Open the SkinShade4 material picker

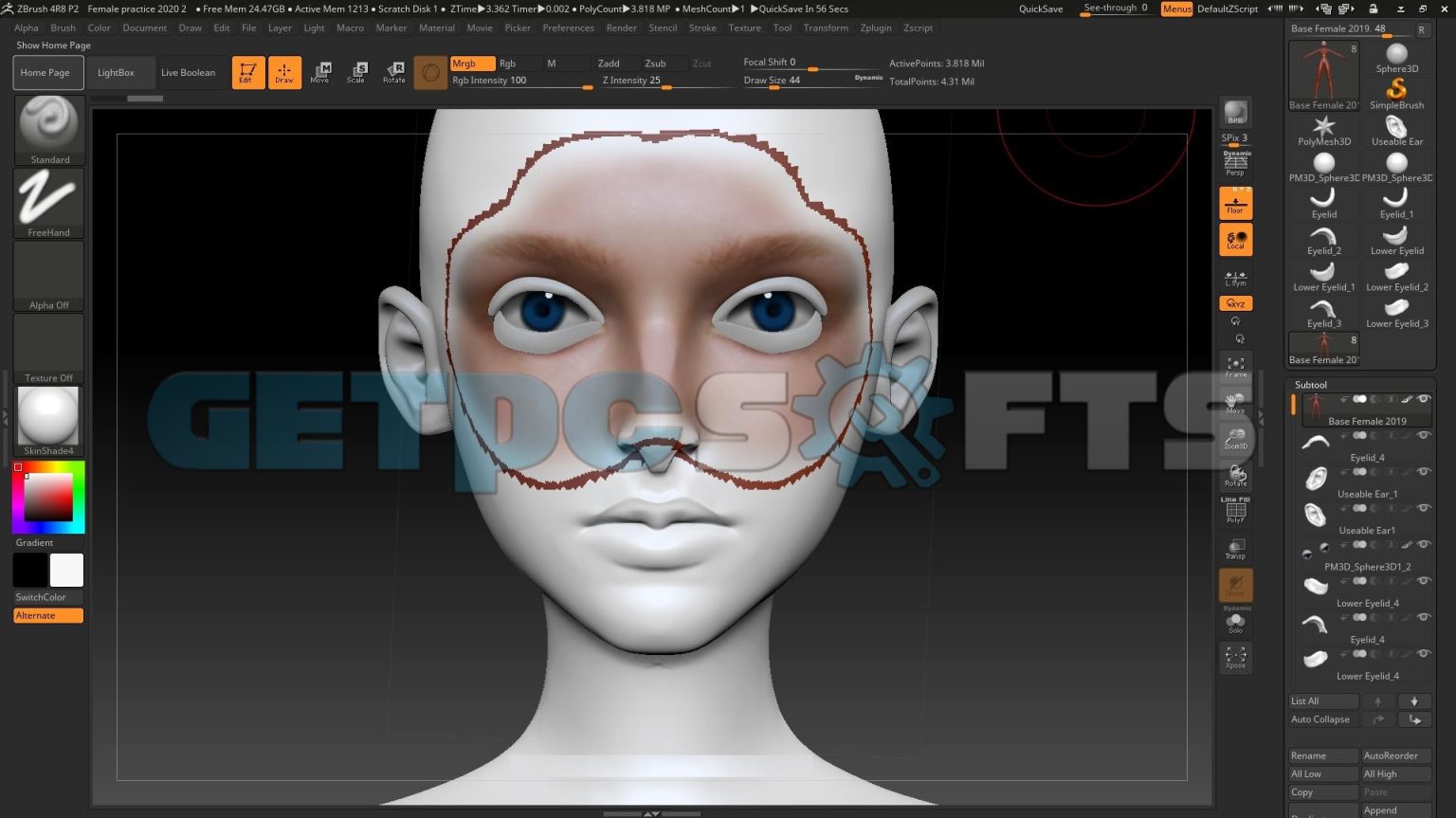(x=48, y=422)
